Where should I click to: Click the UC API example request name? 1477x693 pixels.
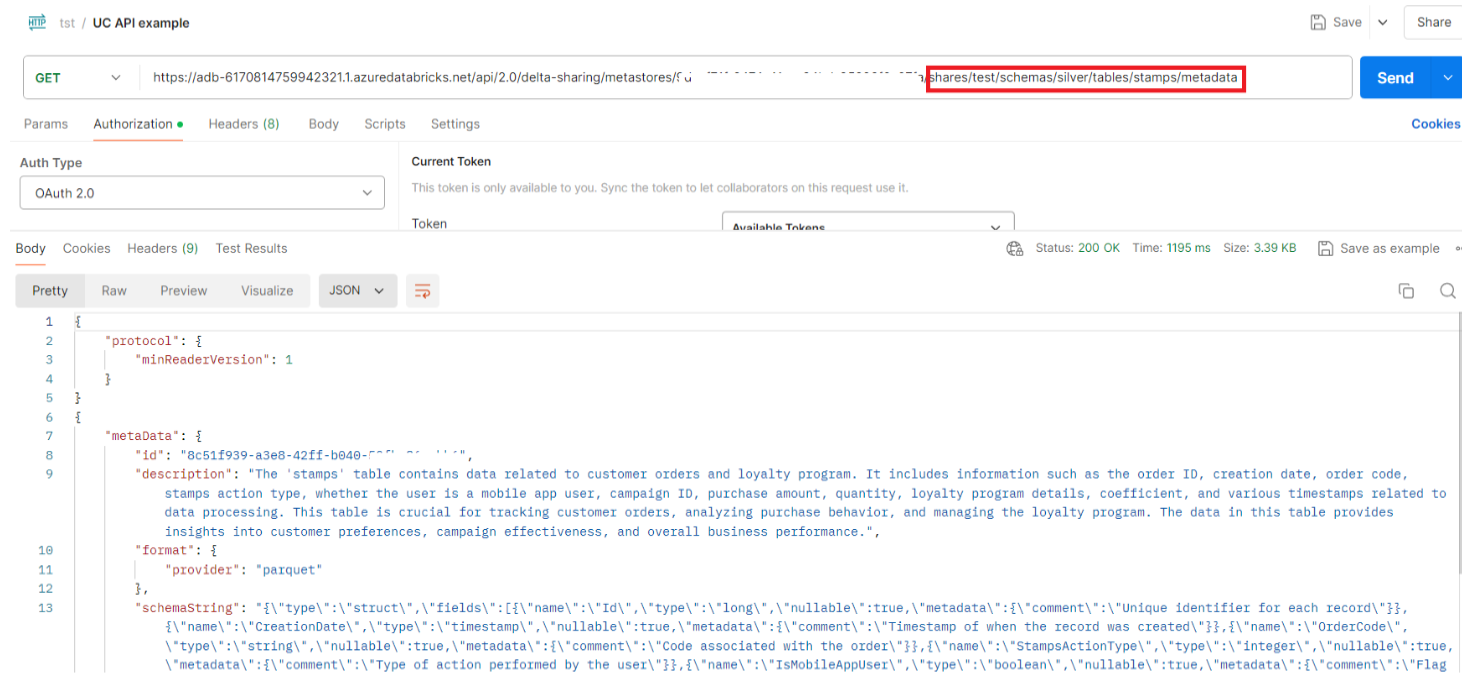(141, 23)
